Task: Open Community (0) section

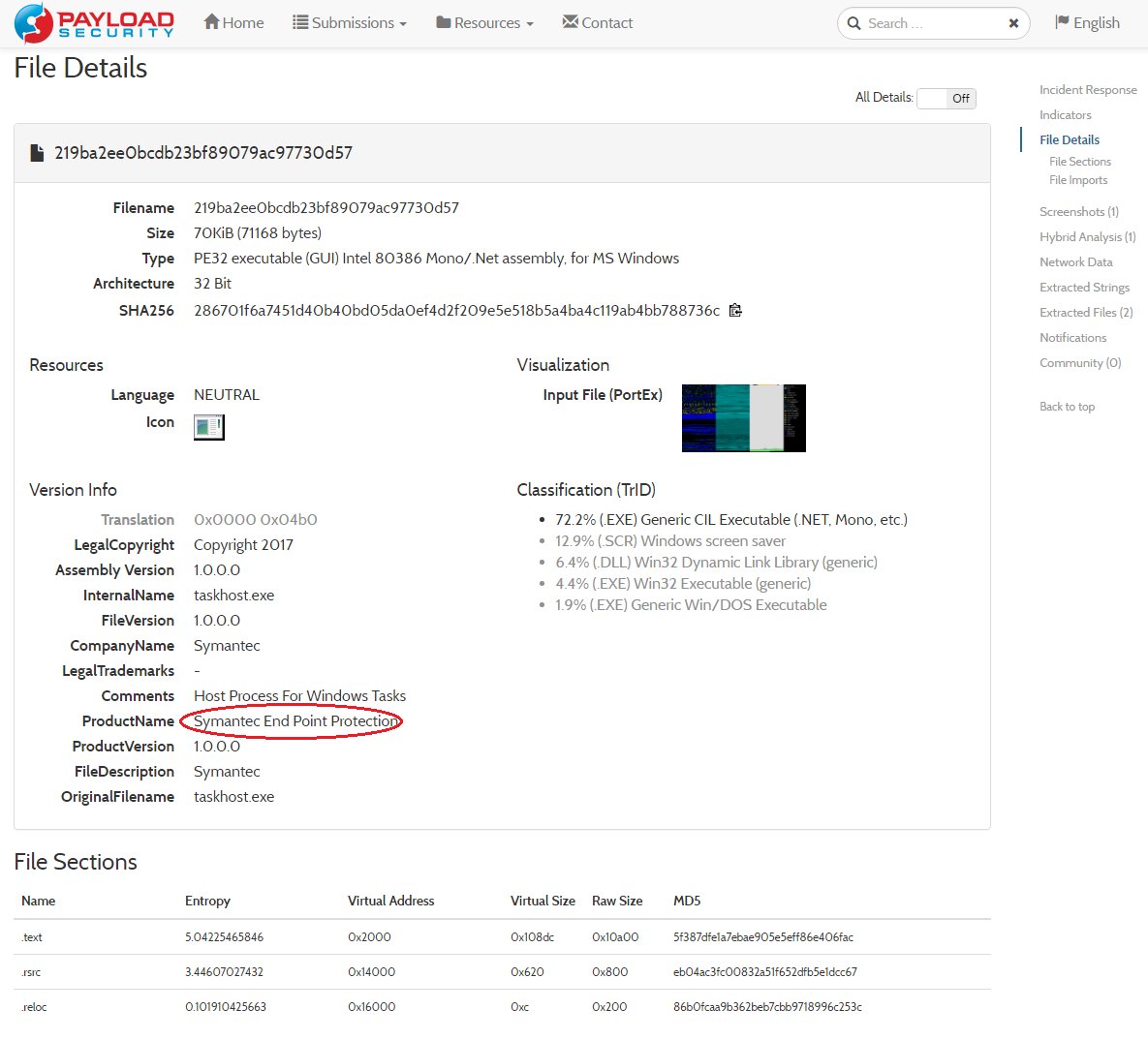Action: coord(1080,363)
